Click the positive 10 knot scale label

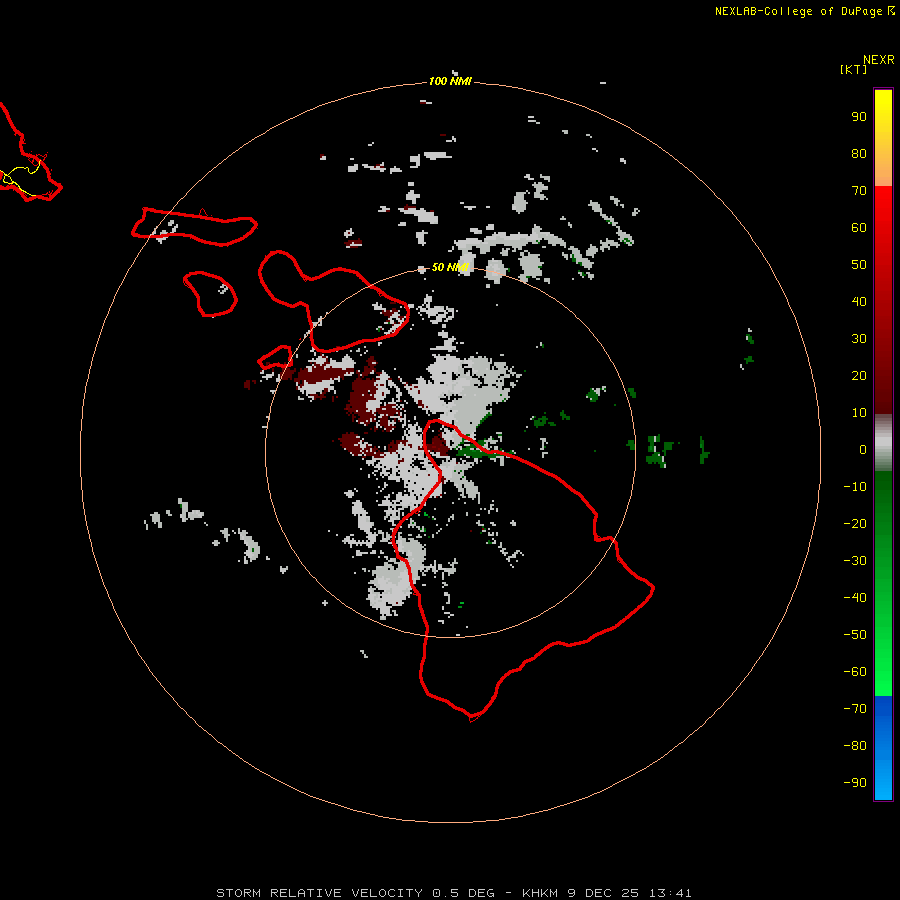tap(859, 413)
